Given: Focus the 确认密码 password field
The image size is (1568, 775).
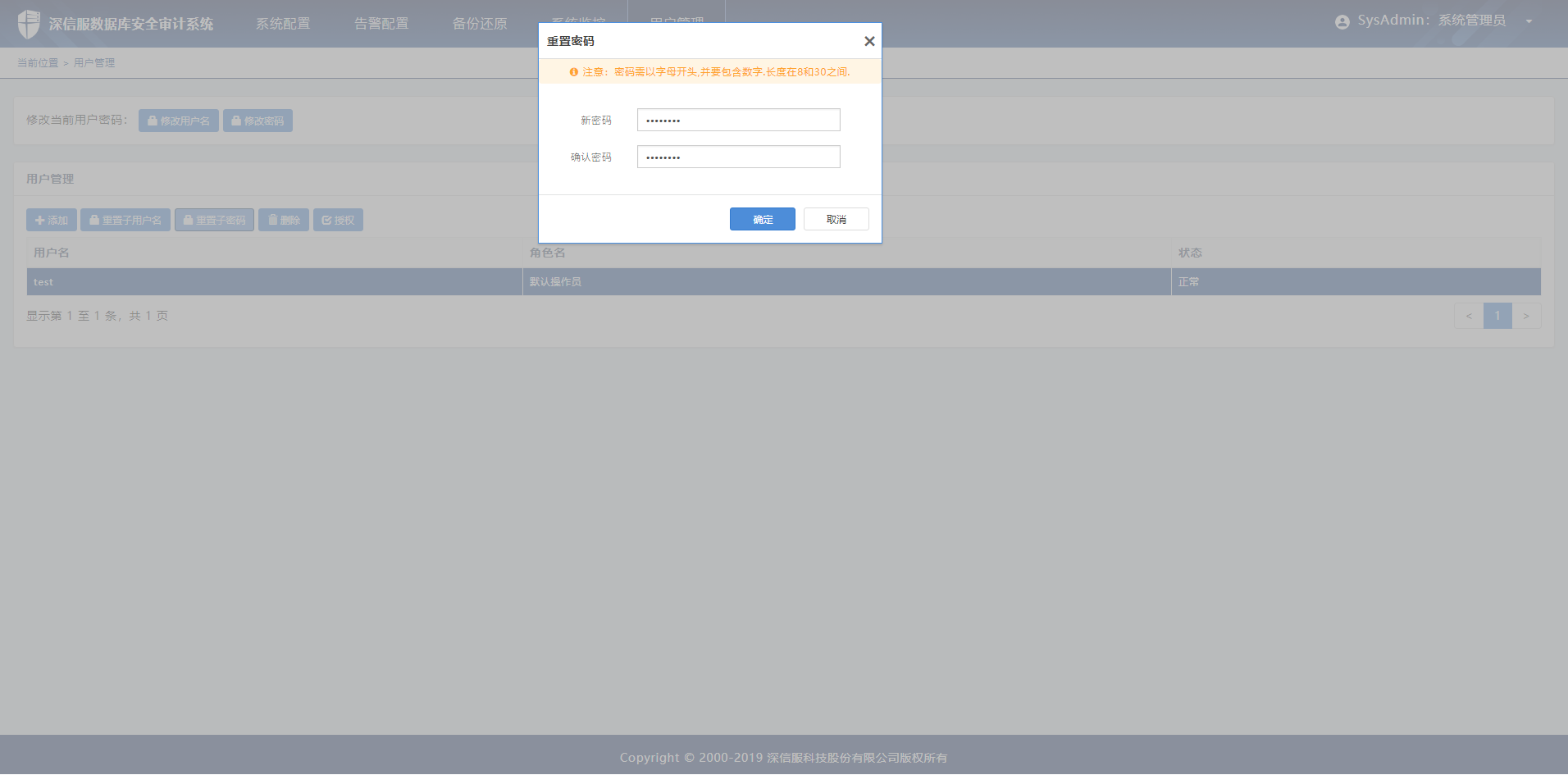Looking at the screenshot, I should tap(739, 157).
